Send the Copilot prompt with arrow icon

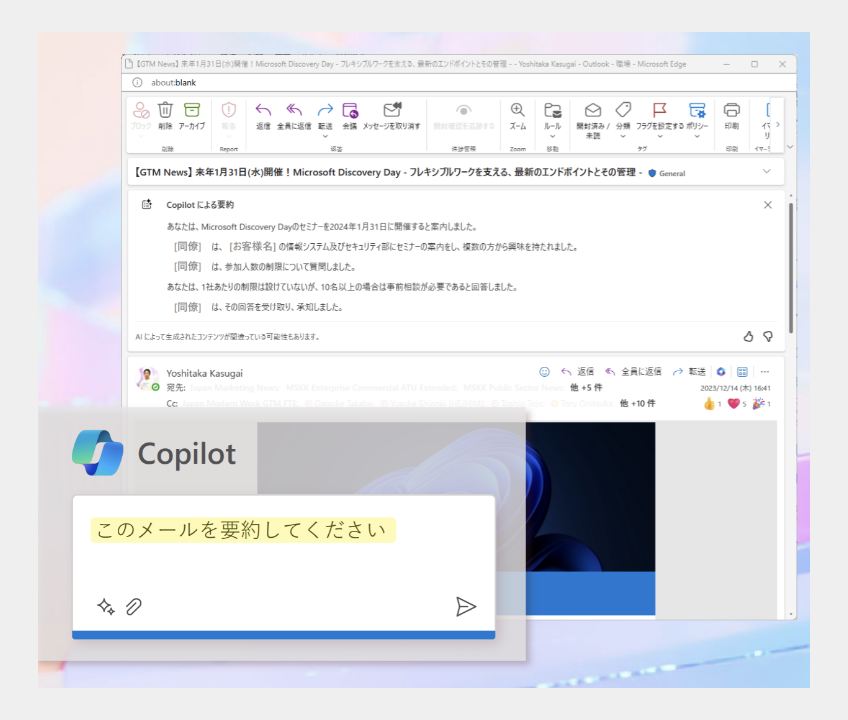[x=465, y=606]
